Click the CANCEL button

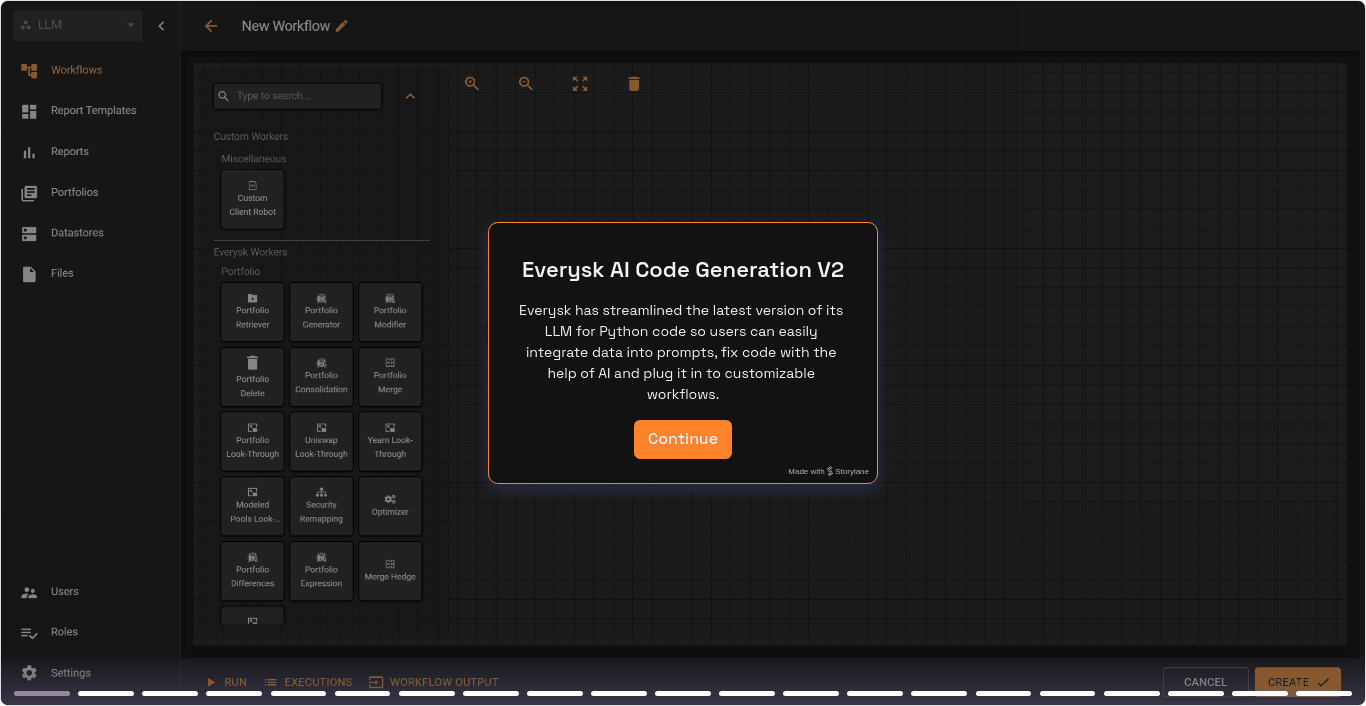pyautogui.click(x=1205, y=682)
